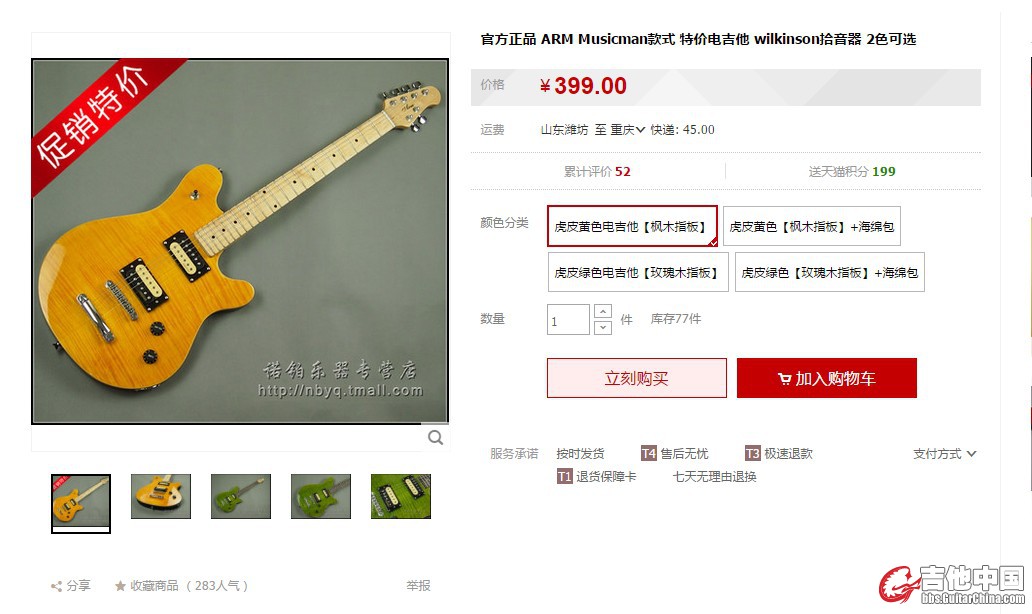This screenshot has width=1032, height=614.
Task: Click the 吉他中国 logo in corner
Action: (x=952, y=584)
